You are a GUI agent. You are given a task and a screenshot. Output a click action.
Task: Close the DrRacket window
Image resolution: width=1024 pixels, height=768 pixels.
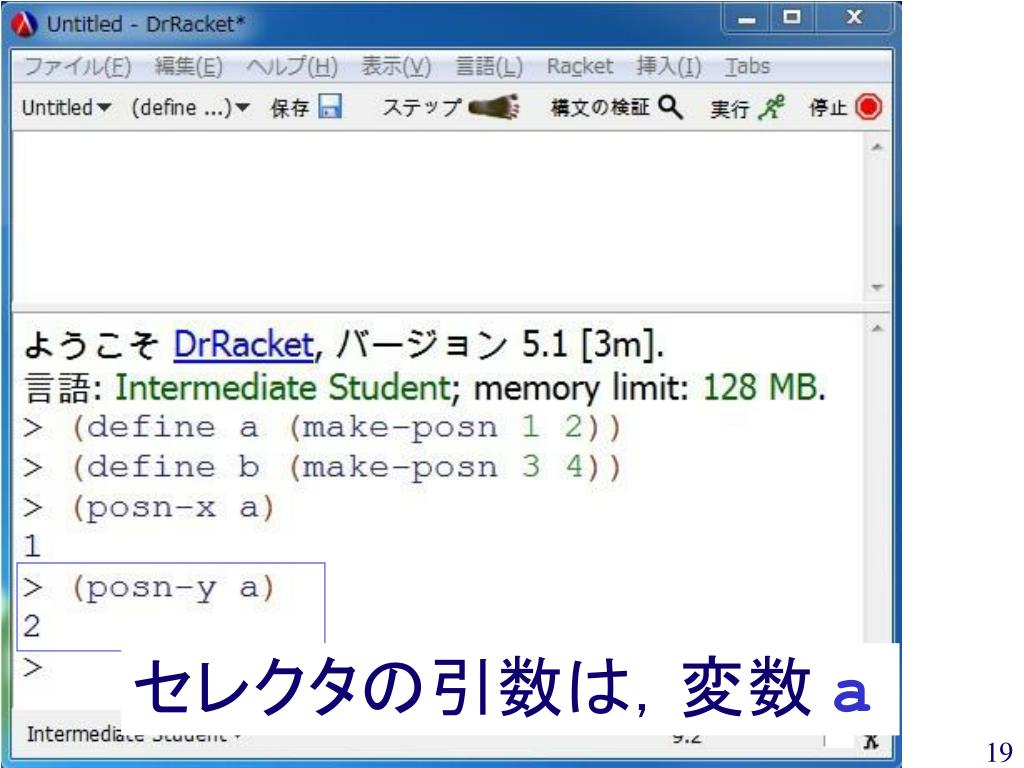854,18
